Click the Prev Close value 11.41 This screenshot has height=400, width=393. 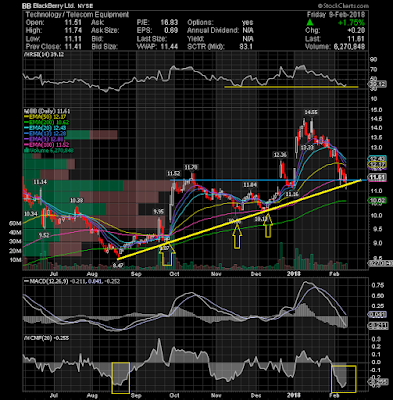[73, 46]
